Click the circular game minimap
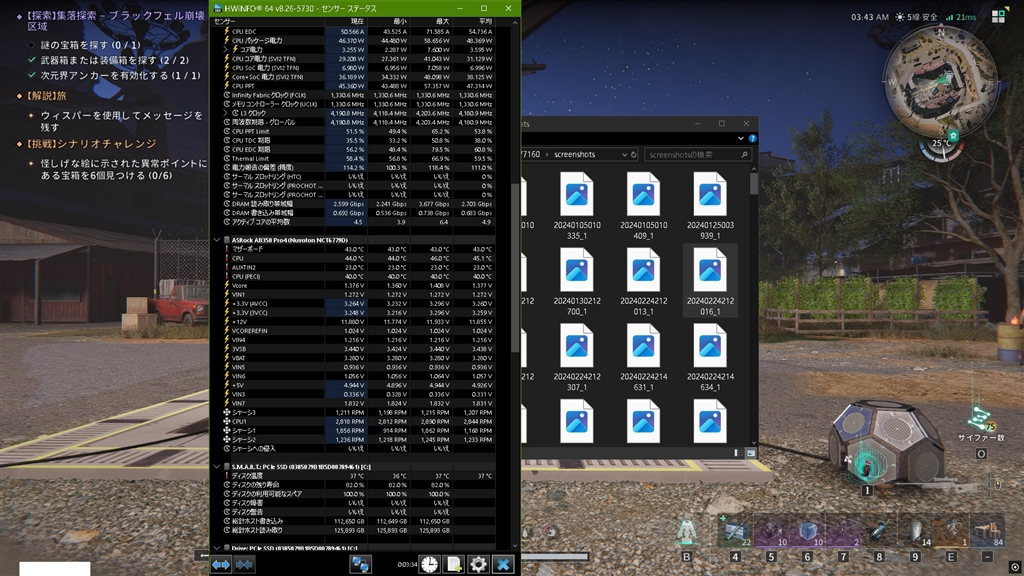The height and width of the screenshot is (576, 1024). (941, 81)
